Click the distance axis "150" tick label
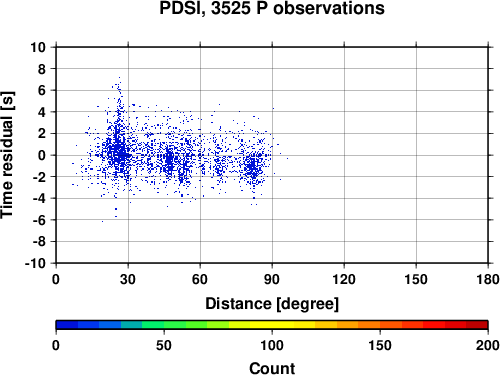The height and width of the screenshot is (375, 500). tap(416, 279)
